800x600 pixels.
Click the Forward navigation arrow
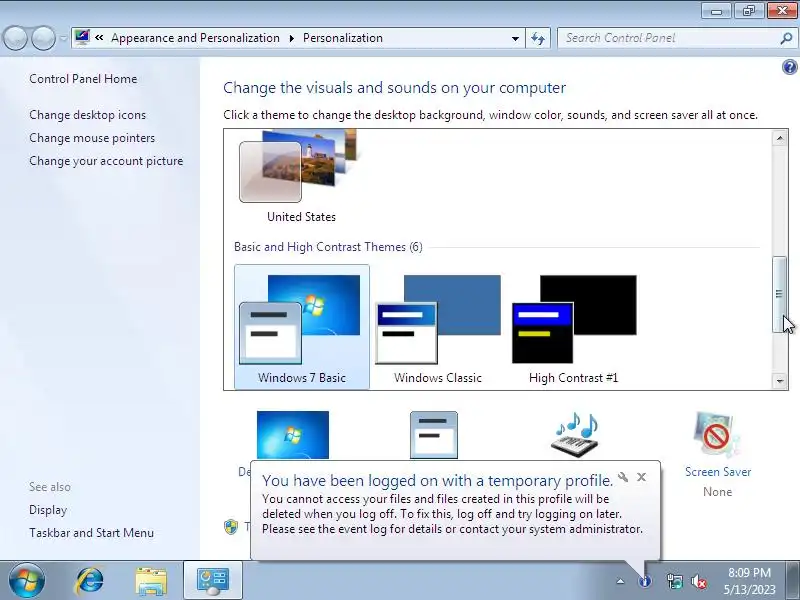[x=43, y=38]
